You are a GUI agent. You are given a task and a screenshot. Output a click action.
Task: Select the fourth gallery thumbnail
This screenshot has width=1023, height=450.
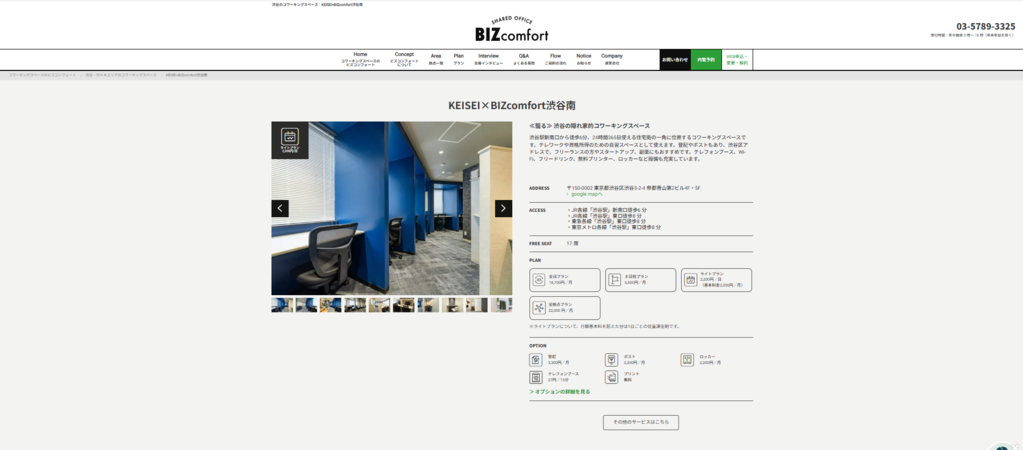[356, 305]
